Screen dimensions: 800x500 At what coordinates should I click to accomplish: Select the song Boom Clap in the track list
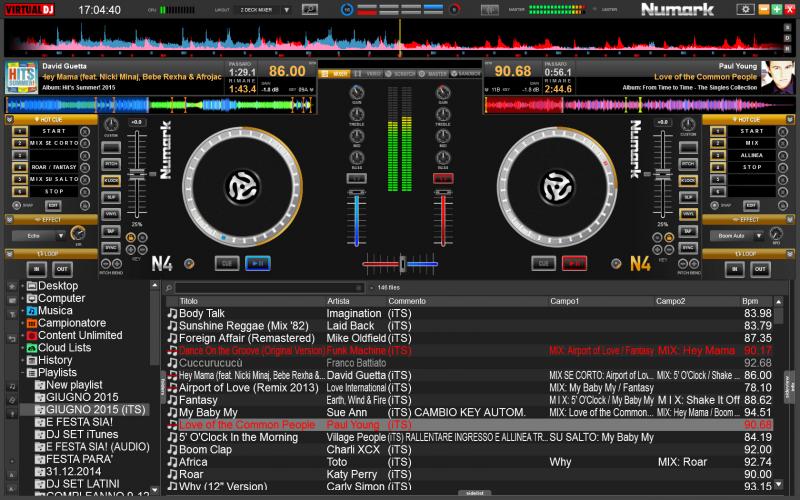coord(204,450)
